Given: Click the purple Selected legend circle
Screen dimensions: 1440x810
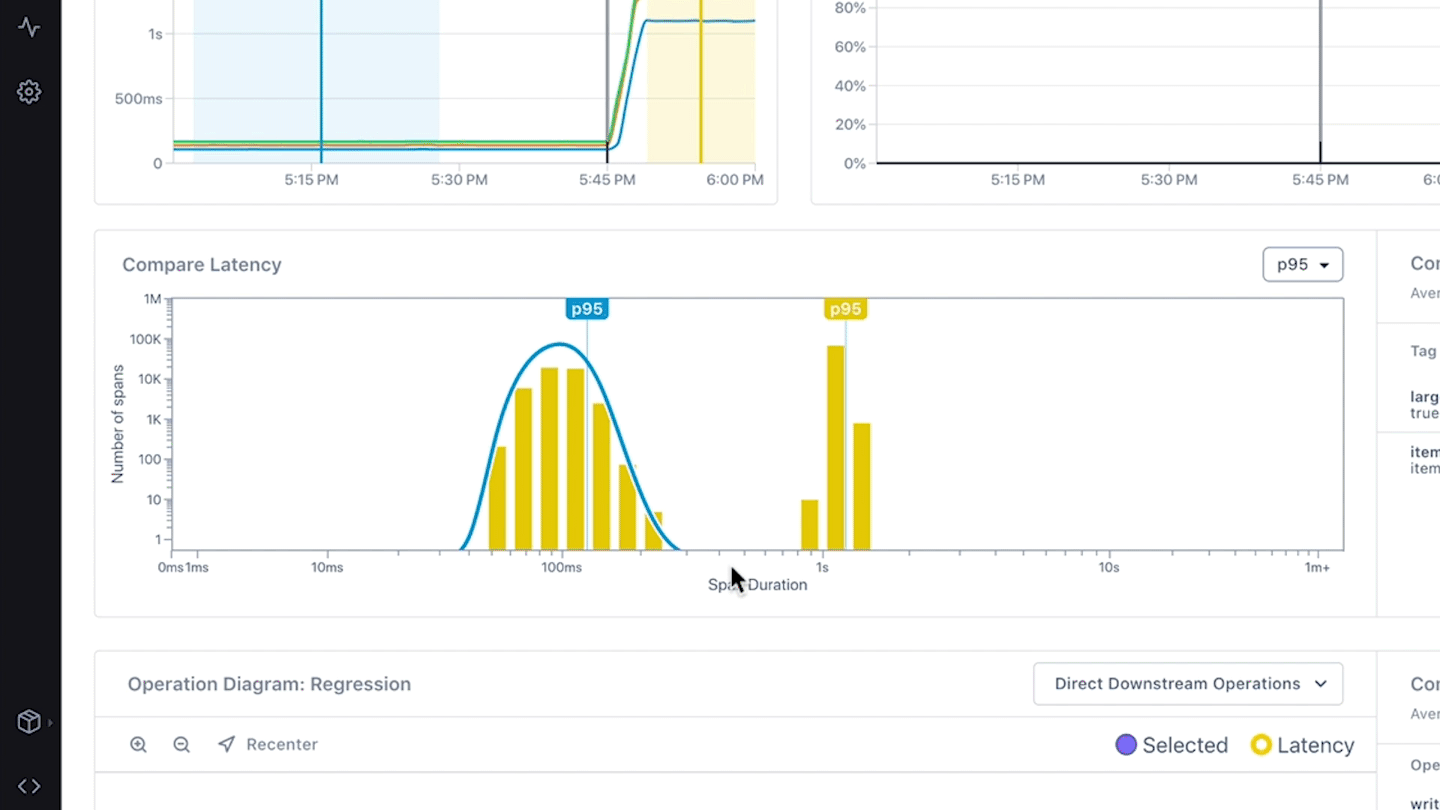Looking at the screenshot, I should tap(1126, 745).
